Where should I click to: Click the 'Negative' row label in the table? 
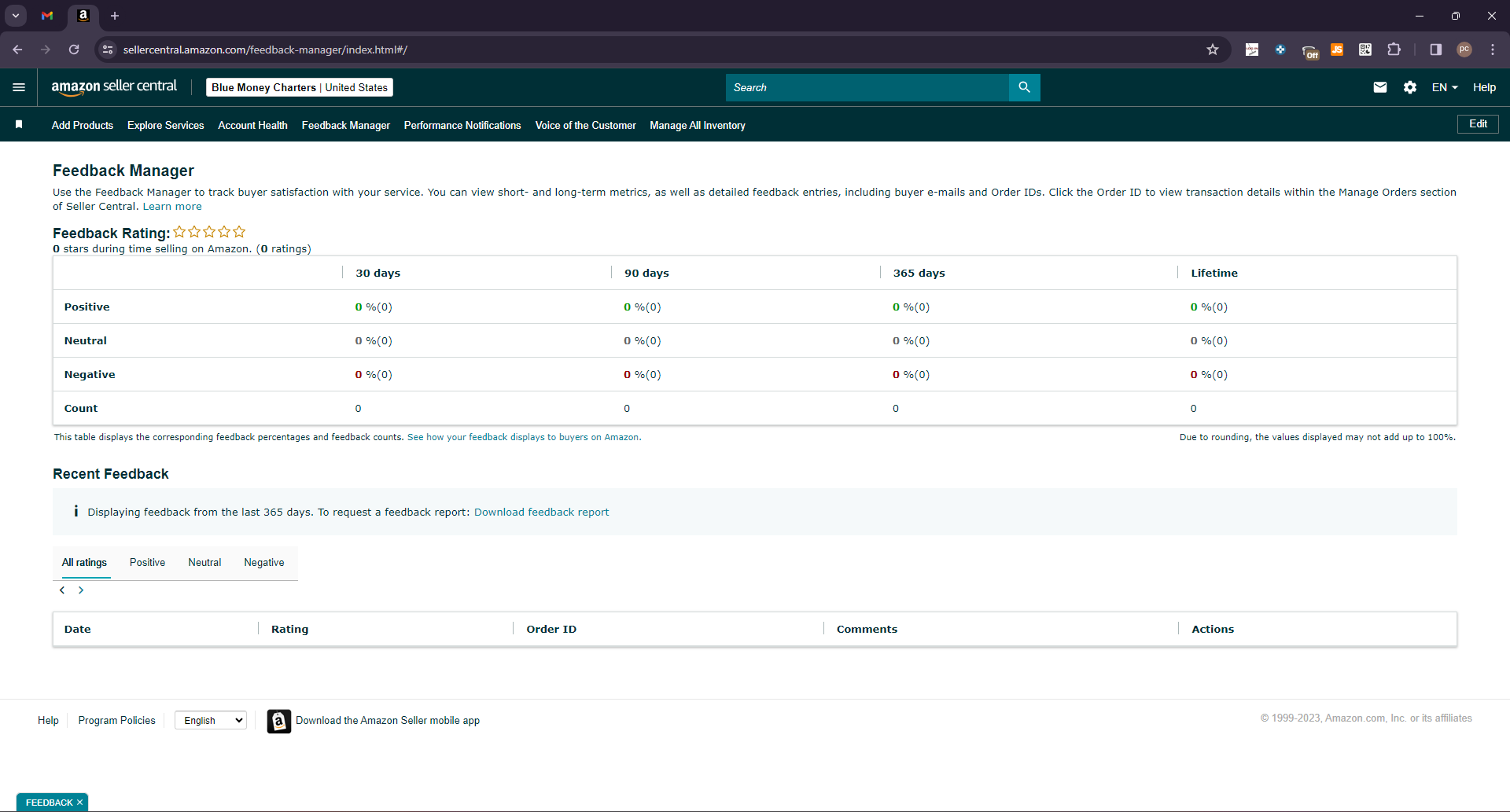tap(90, 374)
